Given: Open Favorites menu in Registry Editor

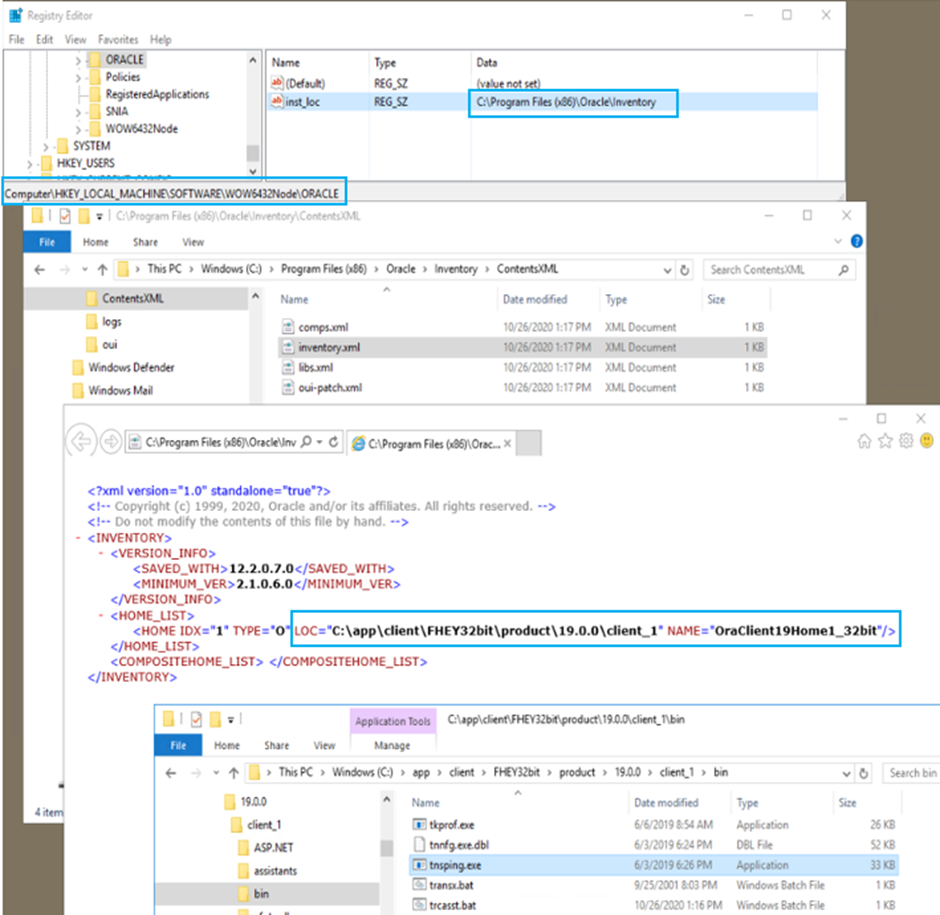Looking at the screenshot, I should point(118,40).
